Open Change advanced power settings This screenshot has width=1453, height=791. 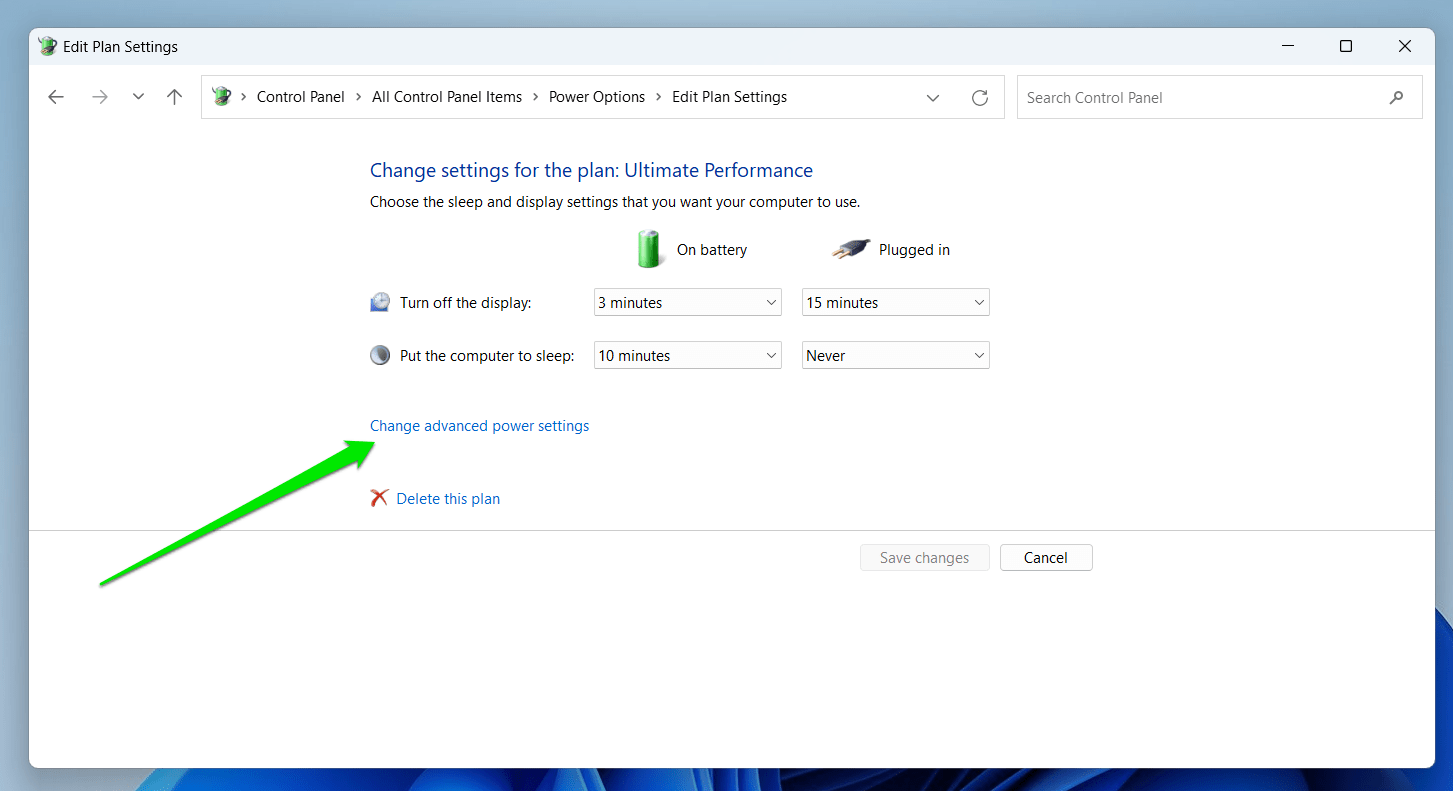(480, 426)
